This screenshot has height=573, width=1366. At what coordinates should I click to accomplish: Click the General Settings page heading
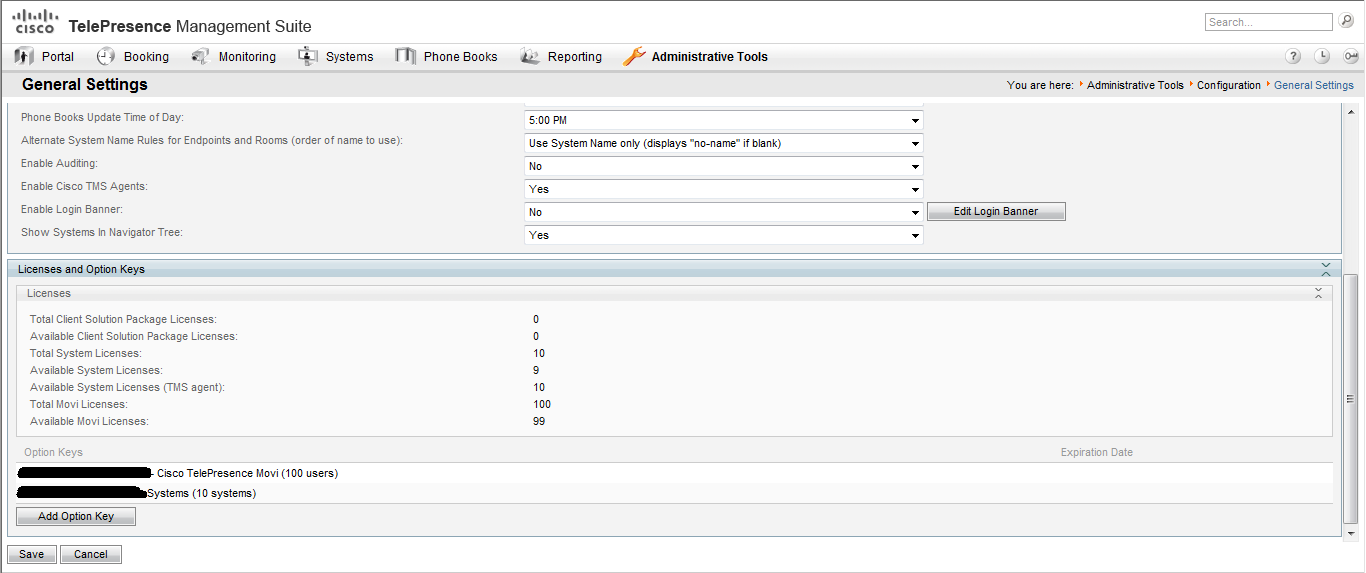click(x=85, y=85)
